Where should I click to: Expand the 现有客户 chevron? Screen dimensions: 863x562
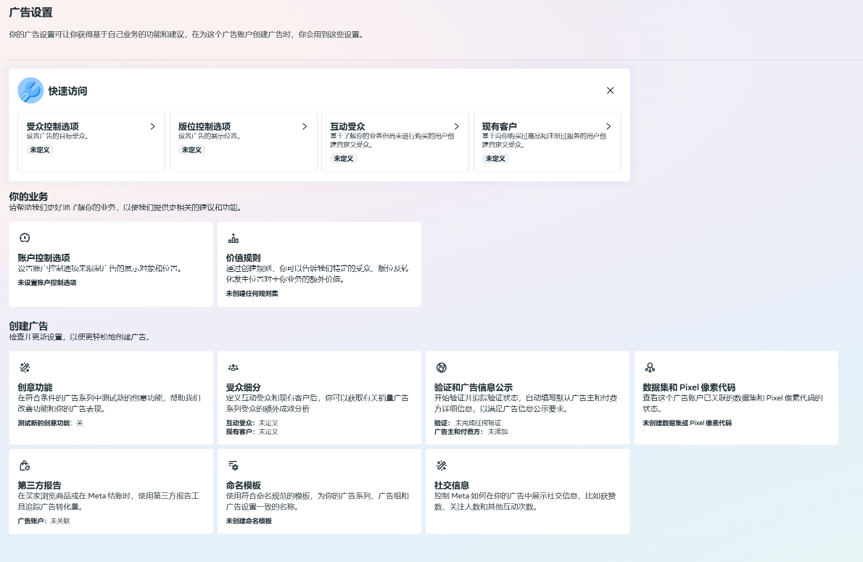[x=608, y=127]
